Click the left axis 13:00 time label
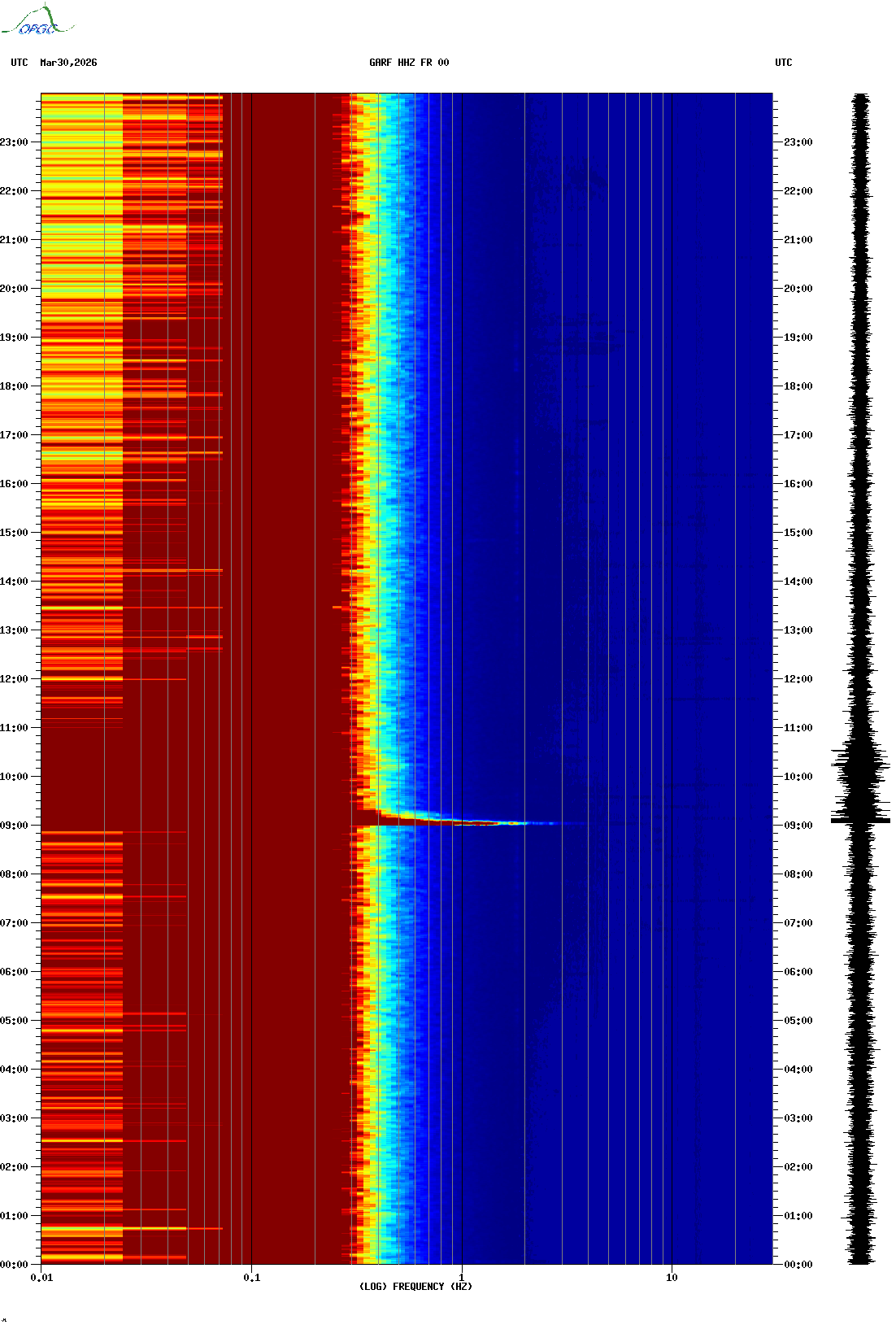Screen dimensions: 896x1329 14,630
